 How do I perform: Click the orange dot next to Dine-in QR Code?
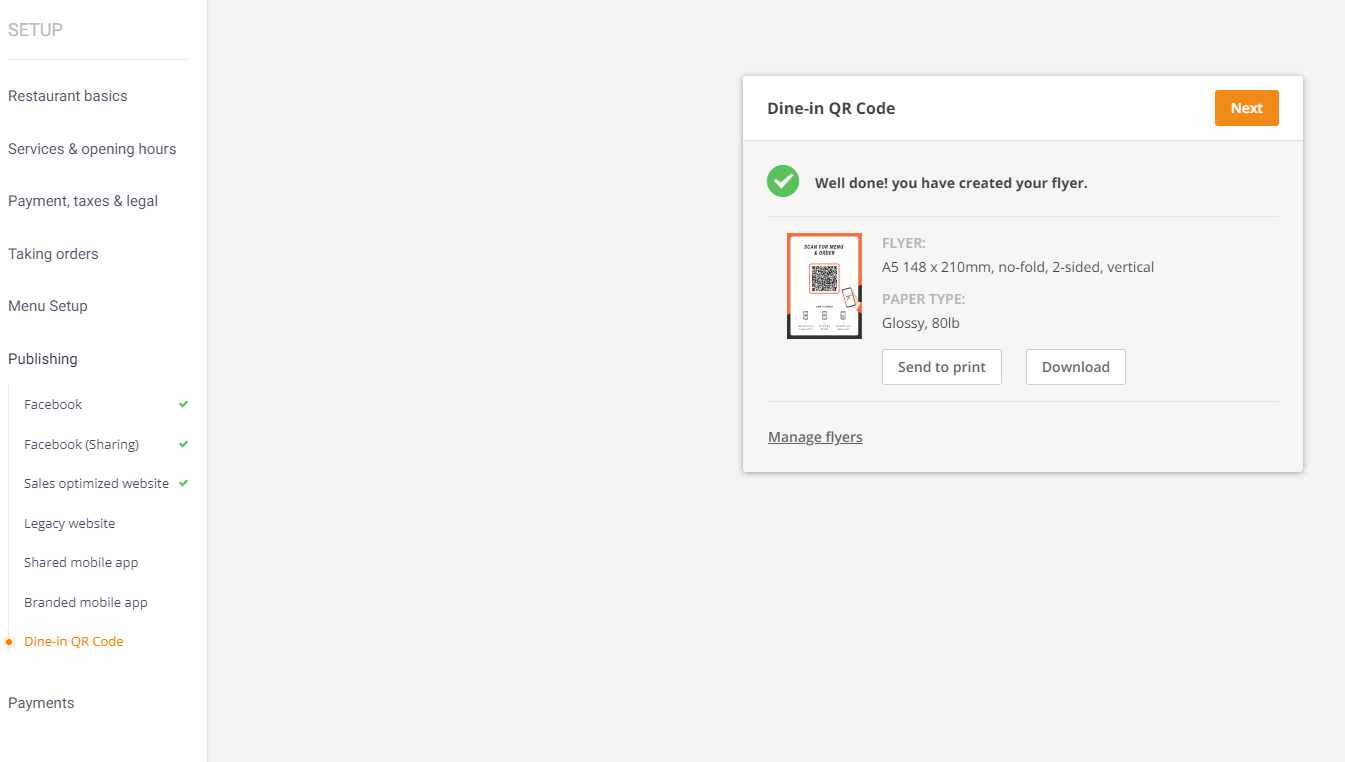coord(10,641)
